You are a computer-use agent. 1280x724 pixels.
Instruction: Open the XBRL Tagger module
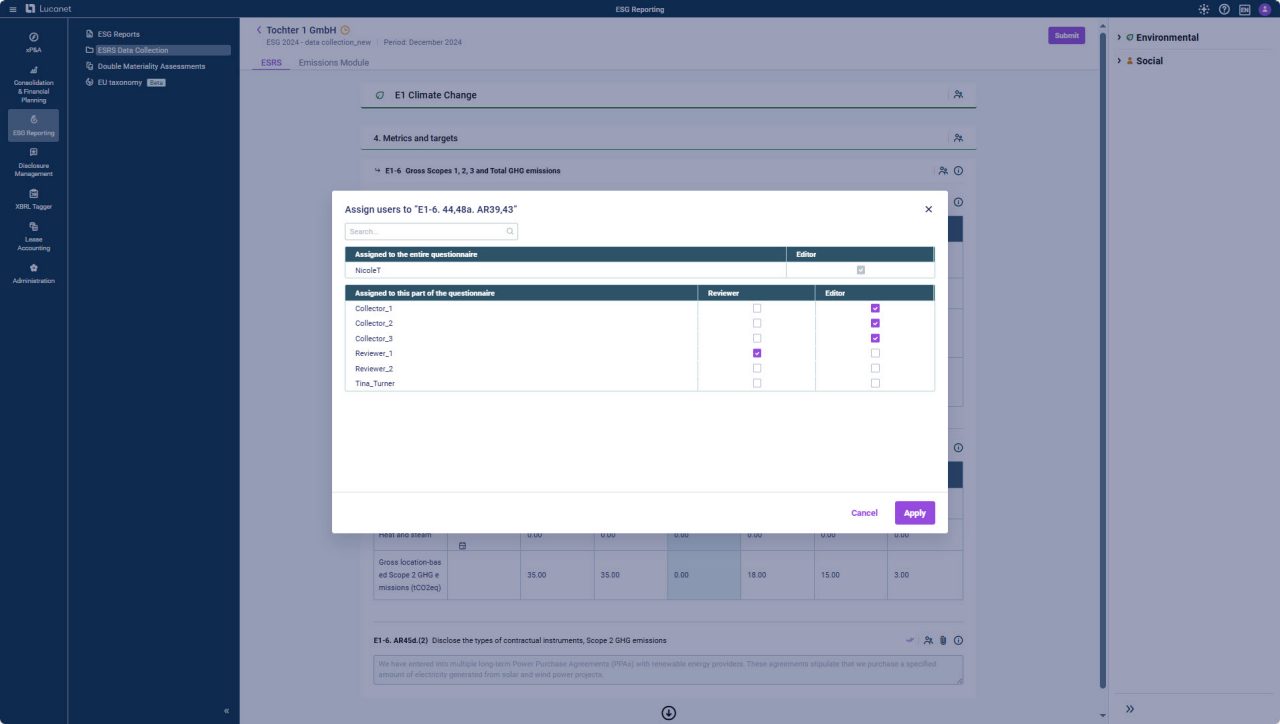click(33, 199)
